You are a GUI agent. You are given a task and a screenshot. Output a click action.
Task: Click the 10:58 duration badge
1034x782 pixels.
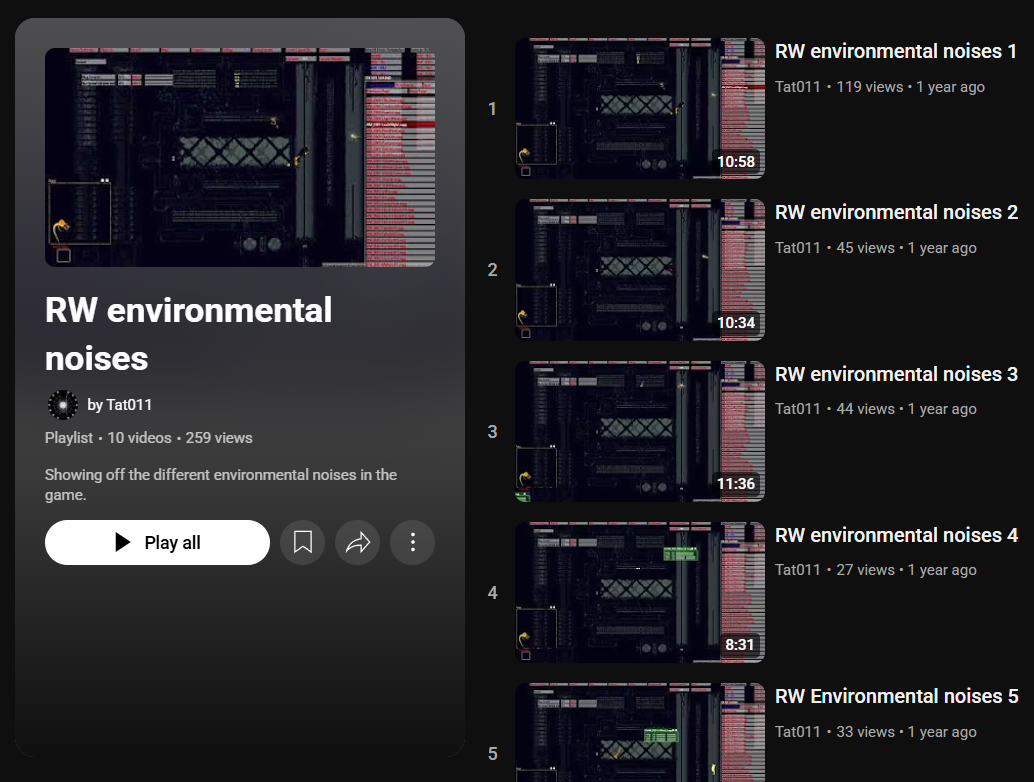[736, 162]
